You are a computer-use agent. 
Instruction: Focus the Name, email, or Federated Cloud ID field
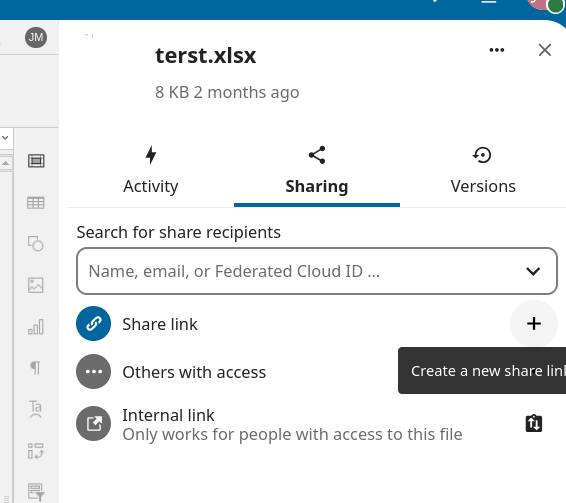coord(317,271)
